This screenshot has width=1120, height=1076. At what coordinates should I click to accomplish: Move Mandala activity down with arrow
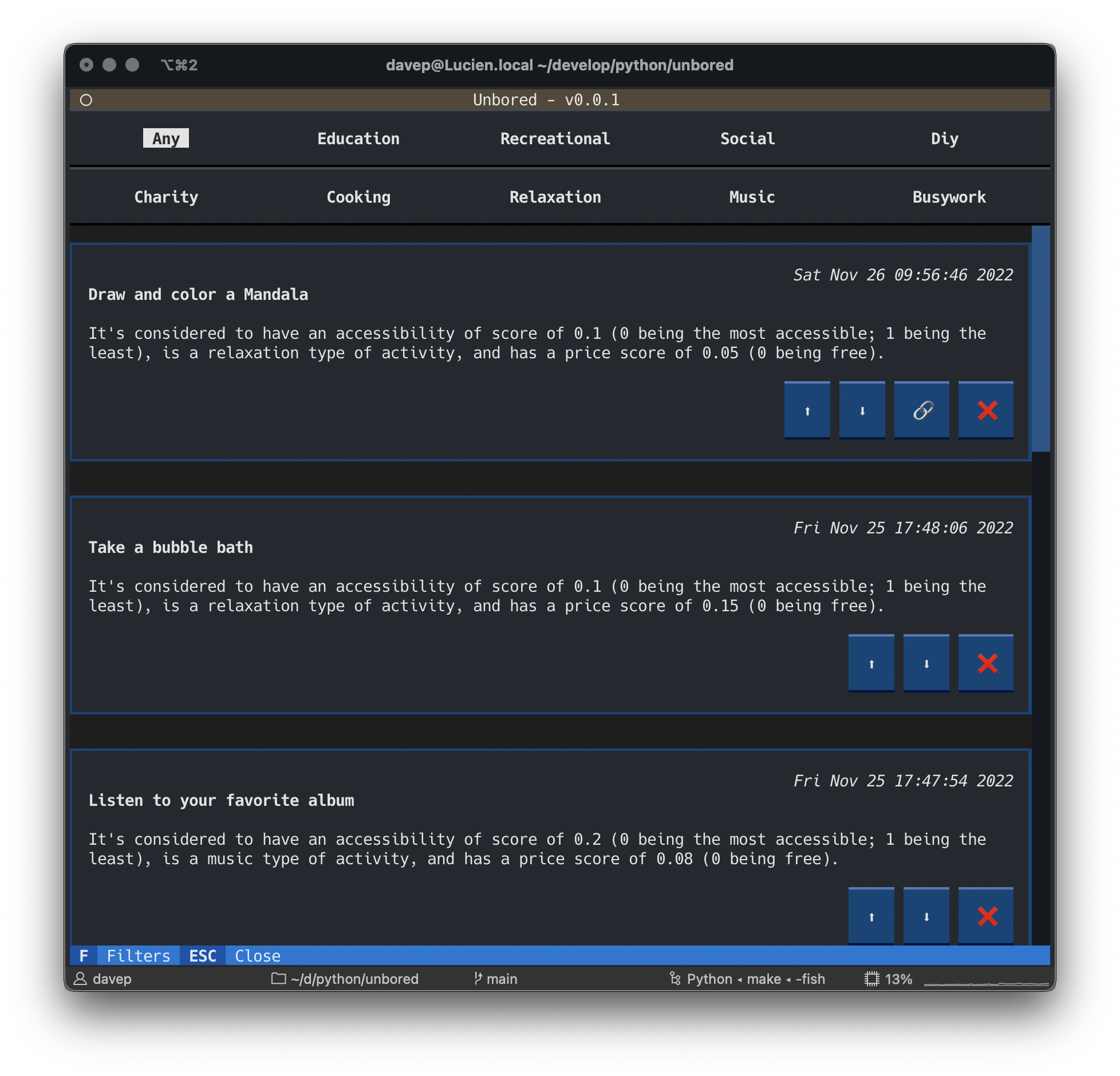click(862, 410)
